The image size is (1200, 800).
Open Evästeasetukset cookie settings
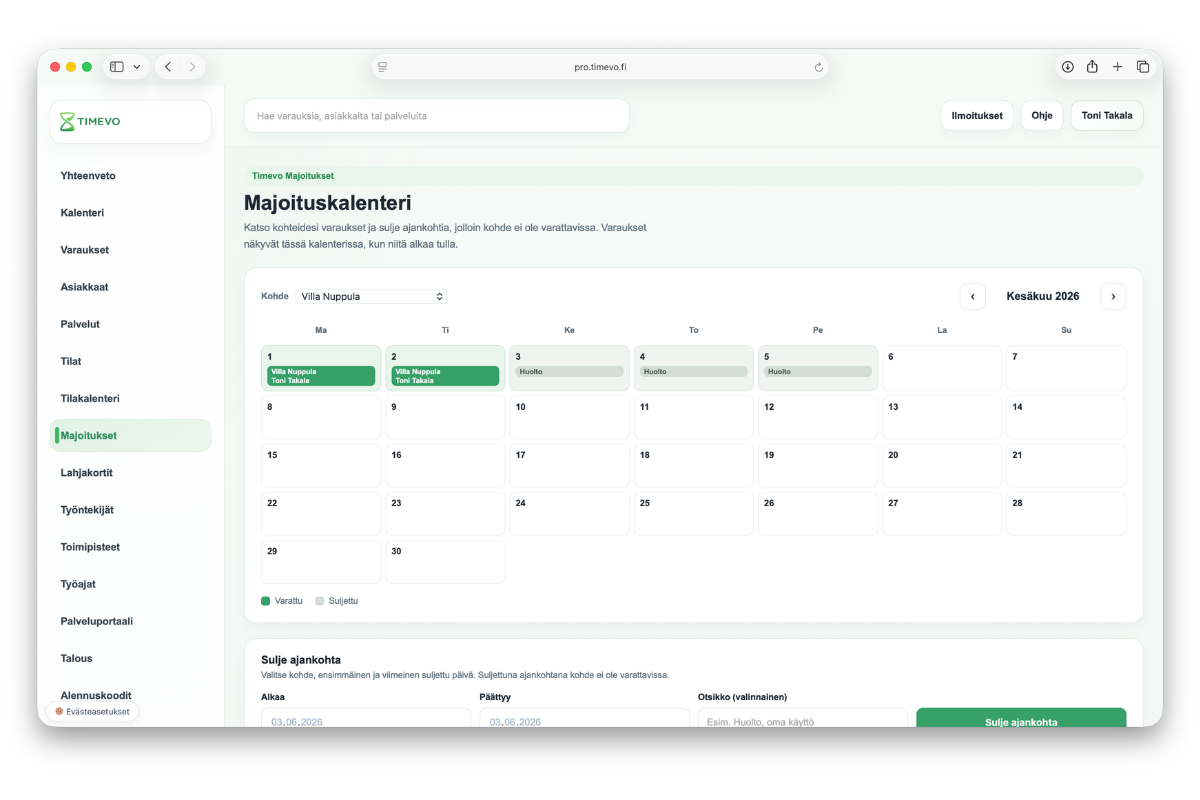(92, 712)
